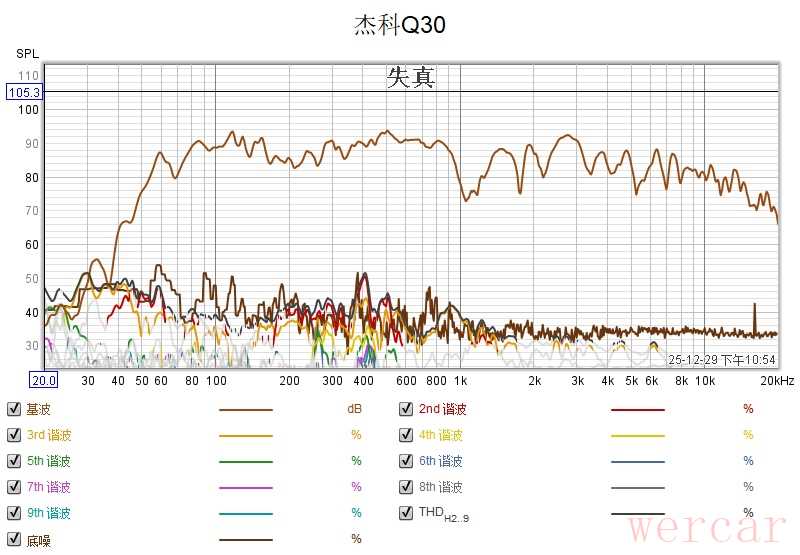Toggle the 4th 谐波 checkbox
This screenshot has height=555, width=800.
[x=405, y=435]
